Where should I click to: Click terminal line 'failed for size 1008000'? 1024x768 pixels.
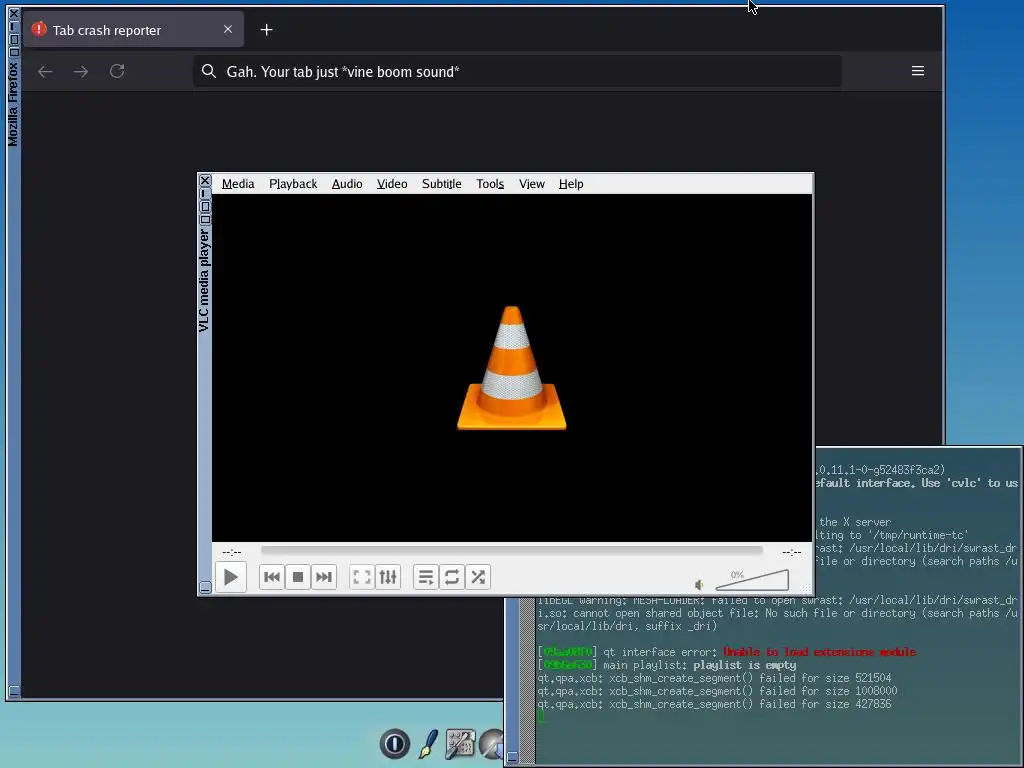(x=717, y=692)
